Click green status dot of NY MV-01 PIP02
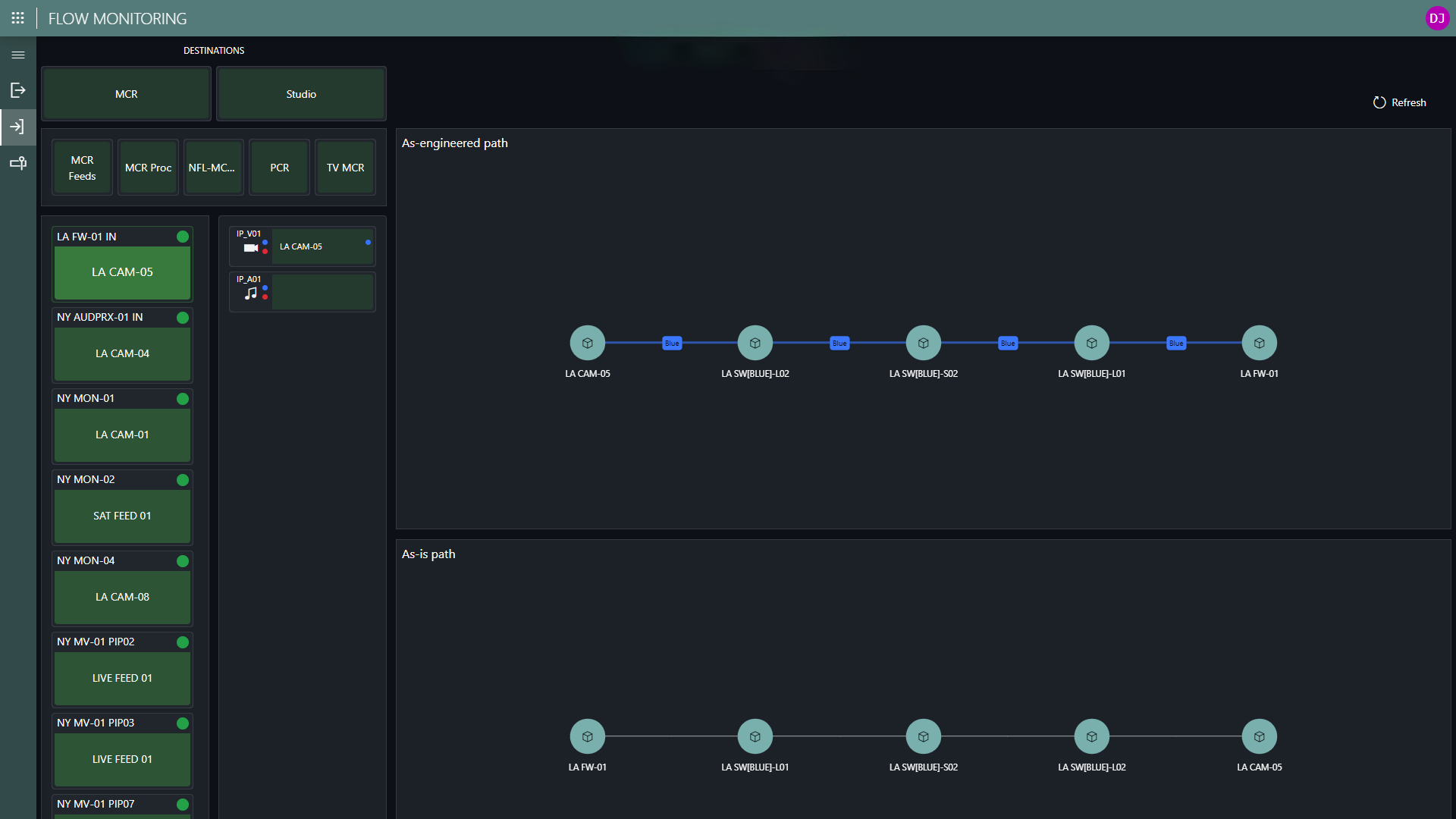Image resolution: width=1456 pixels, height=819 pixels. (x=183, y=642)
